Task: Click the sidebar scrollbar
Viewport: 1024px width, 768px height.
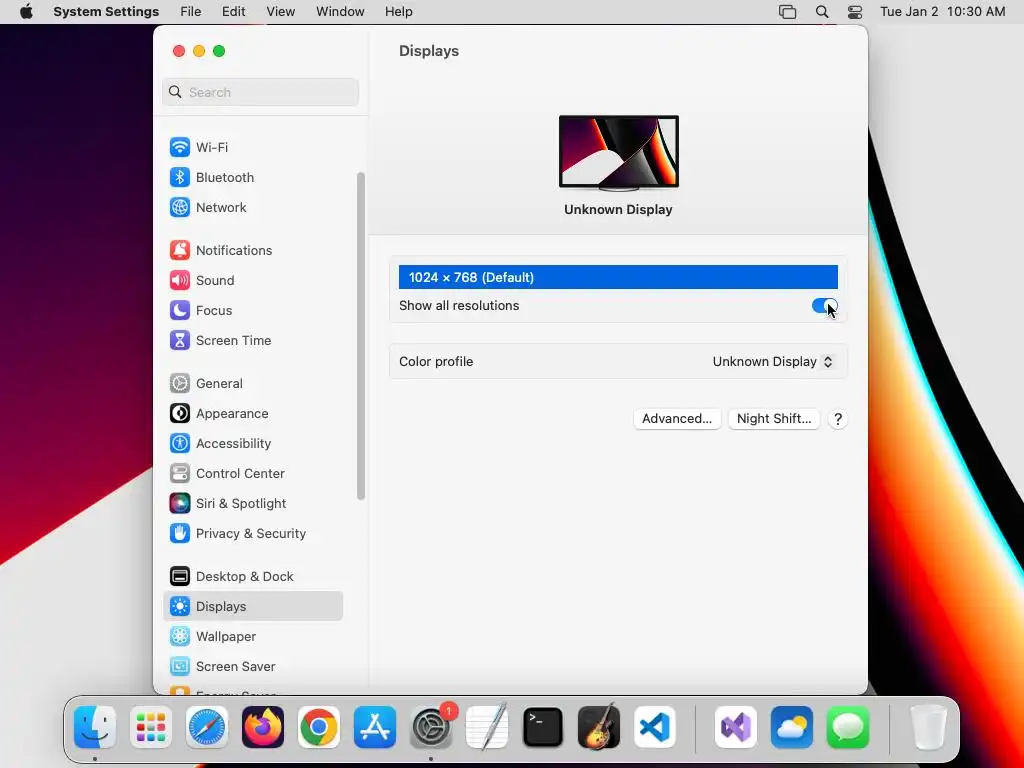Action: coord(360,336)
